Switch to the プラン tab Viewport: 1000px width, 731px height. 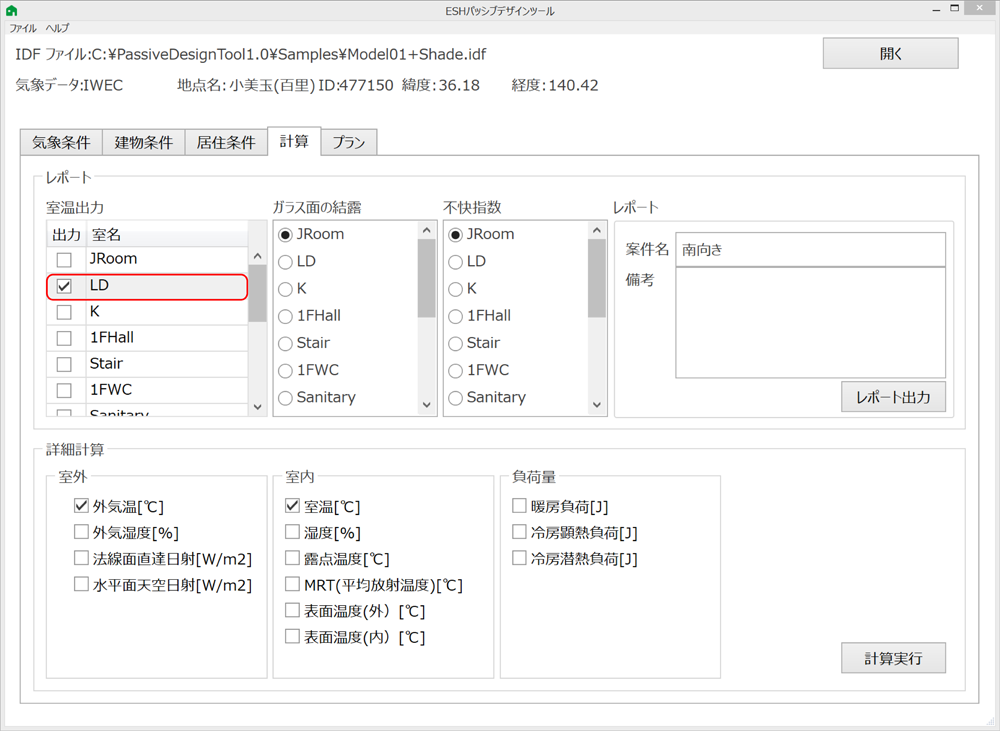point(349,142)
